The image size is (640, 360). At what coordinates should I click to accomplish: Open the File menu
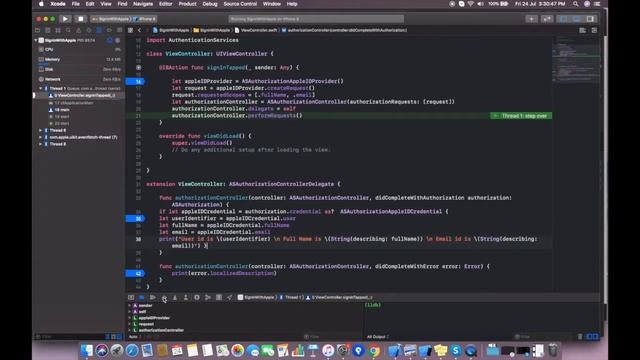[x=76, y=4]
